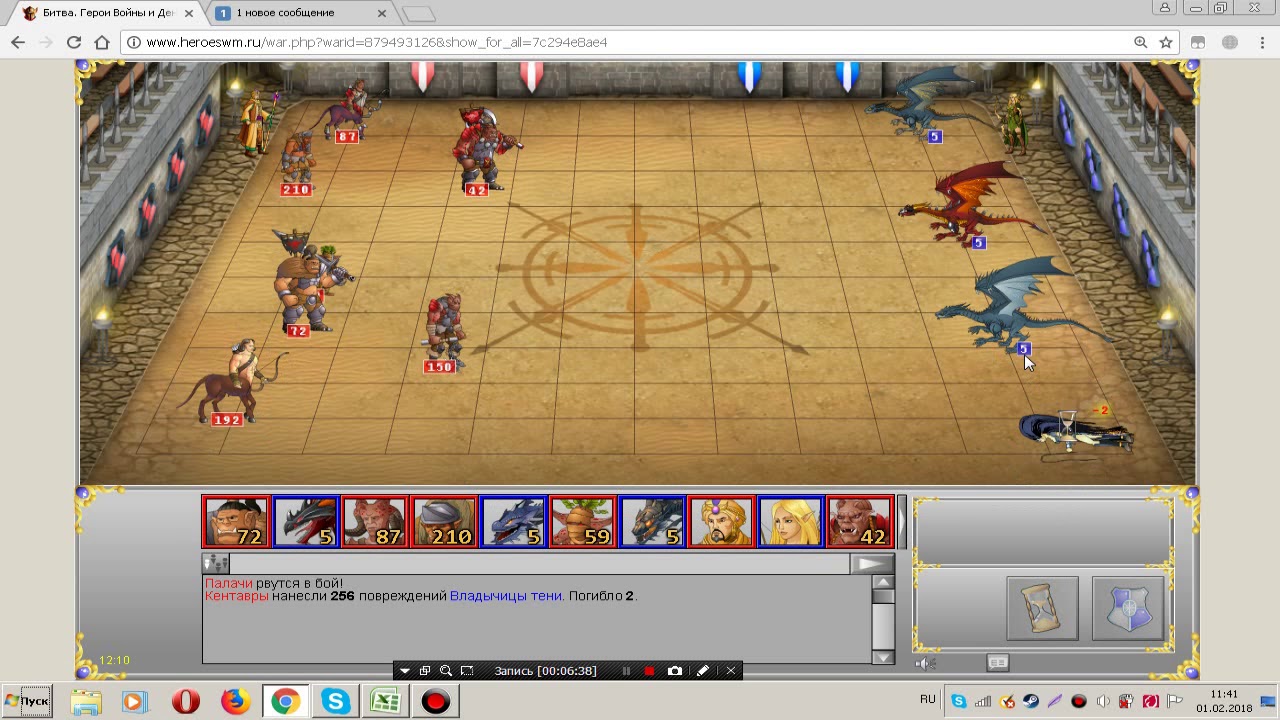The width and height of the screenshot is (1280, 720).
Task: Click 'Кентавры' name in battle log
Action: 236,596
